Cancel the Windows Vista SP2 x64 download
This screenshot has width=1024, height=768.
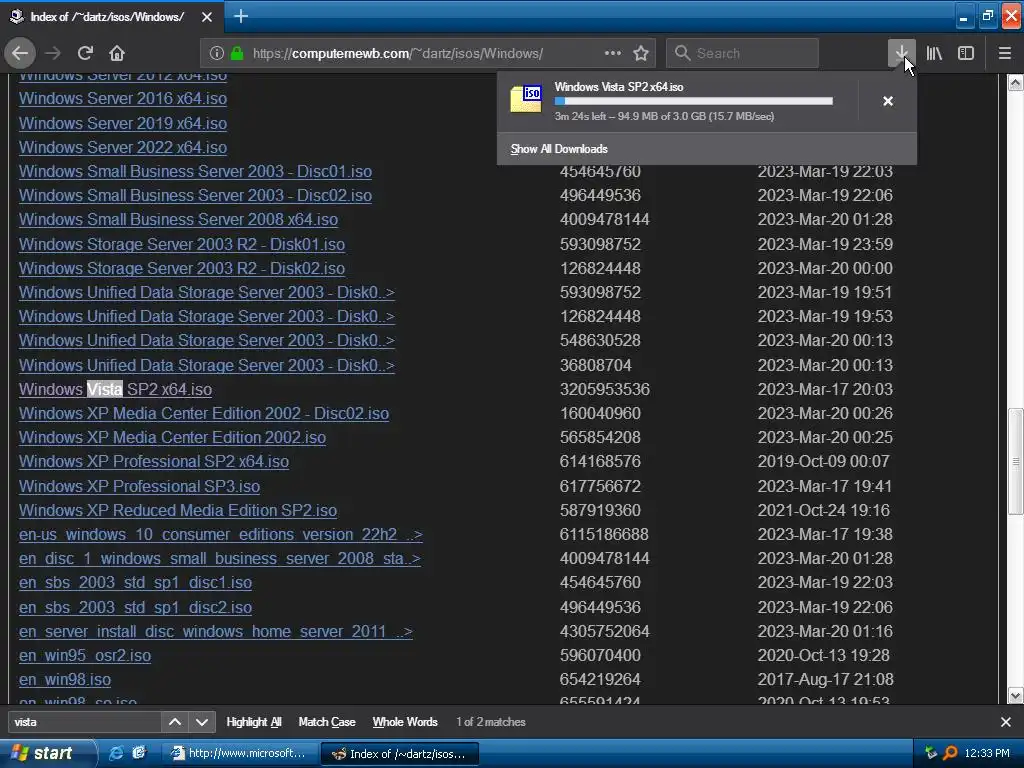pyautogui.click(x=888, y=101)
